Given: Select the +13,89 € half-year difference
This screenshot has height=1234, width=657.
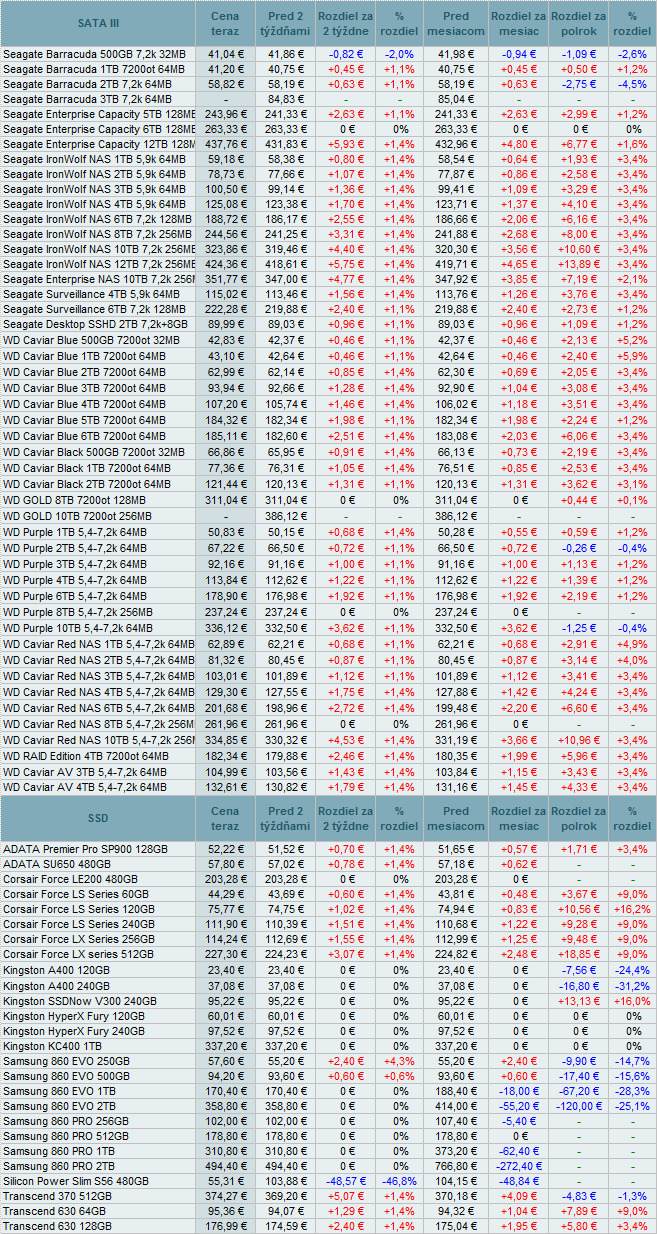Looking at the screenshot, I should coord(578,265).
